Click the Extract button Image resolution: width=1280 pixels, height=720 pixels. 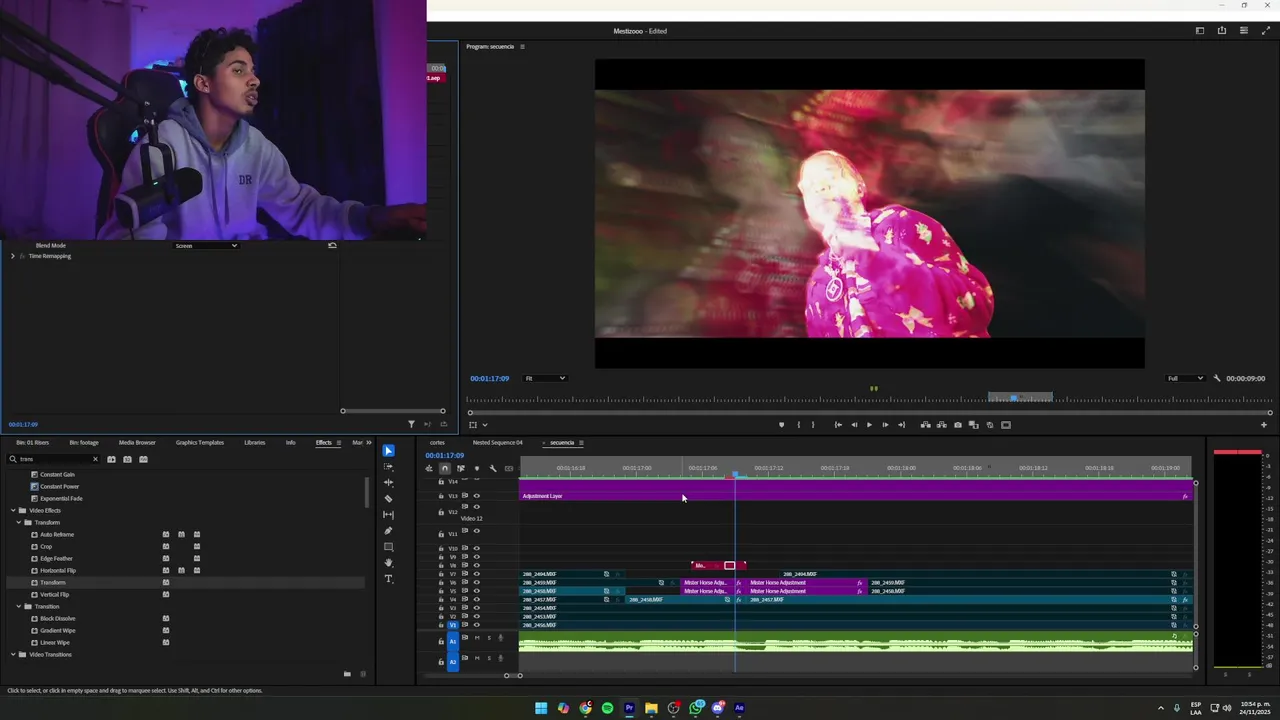941,425
